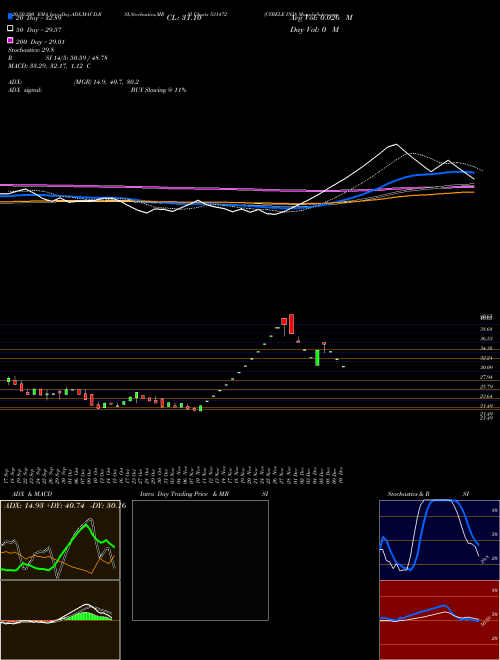The image size is (500, 660).
Task: Click the 'Avg Vol: 0.026 M' label
Action: pyautogui.click(x=321, y=18)
